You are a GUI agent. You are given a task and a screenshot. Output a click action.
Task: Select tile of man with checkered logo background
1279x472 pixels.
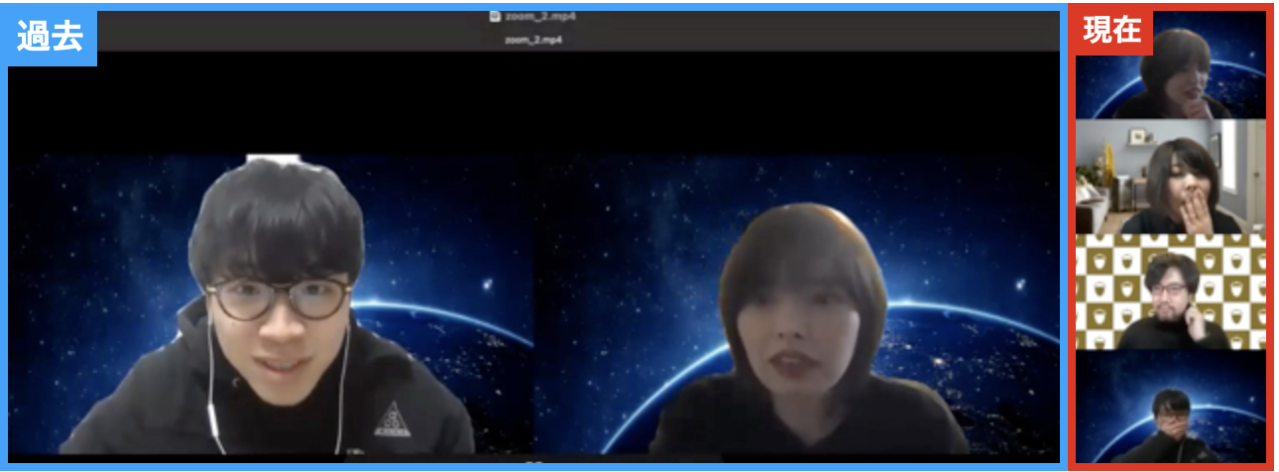[1171, 292]
